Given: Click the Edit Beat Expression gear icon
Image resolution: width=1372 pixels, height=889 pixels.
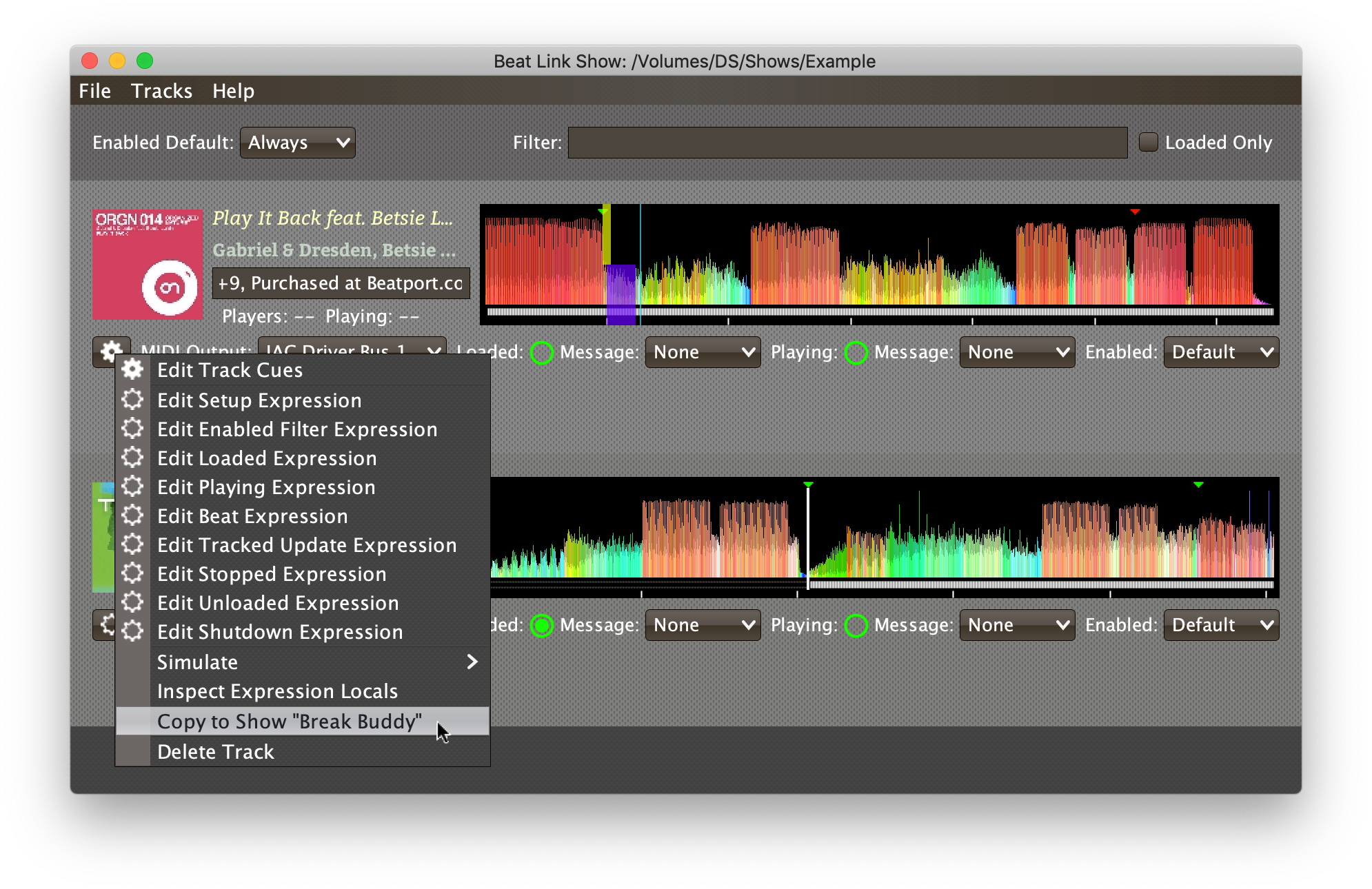Looking at the screenshot, I should coord(133,516).
